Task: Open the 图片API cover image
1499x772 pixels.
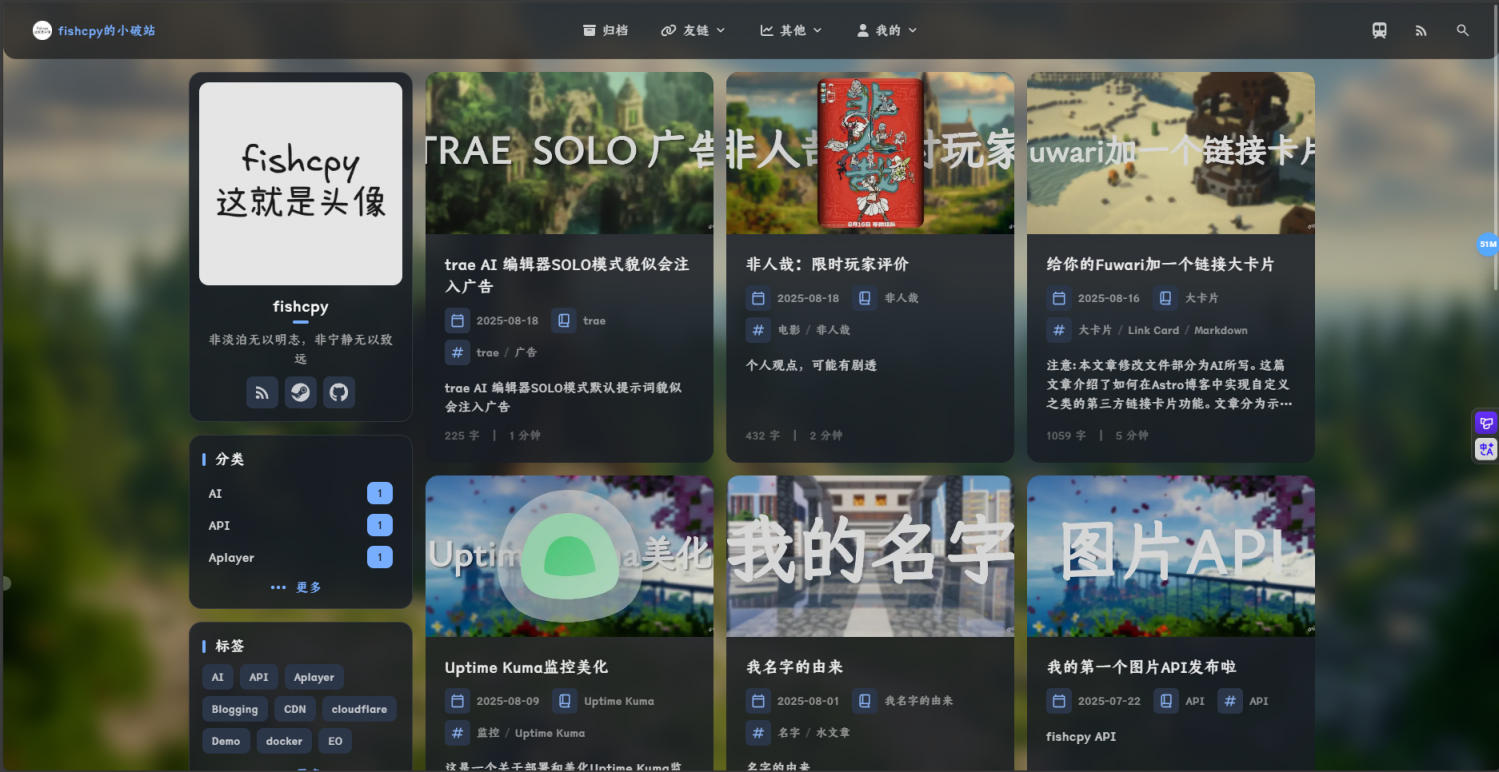Action: pyautogui.click(x=1171, y=556)
